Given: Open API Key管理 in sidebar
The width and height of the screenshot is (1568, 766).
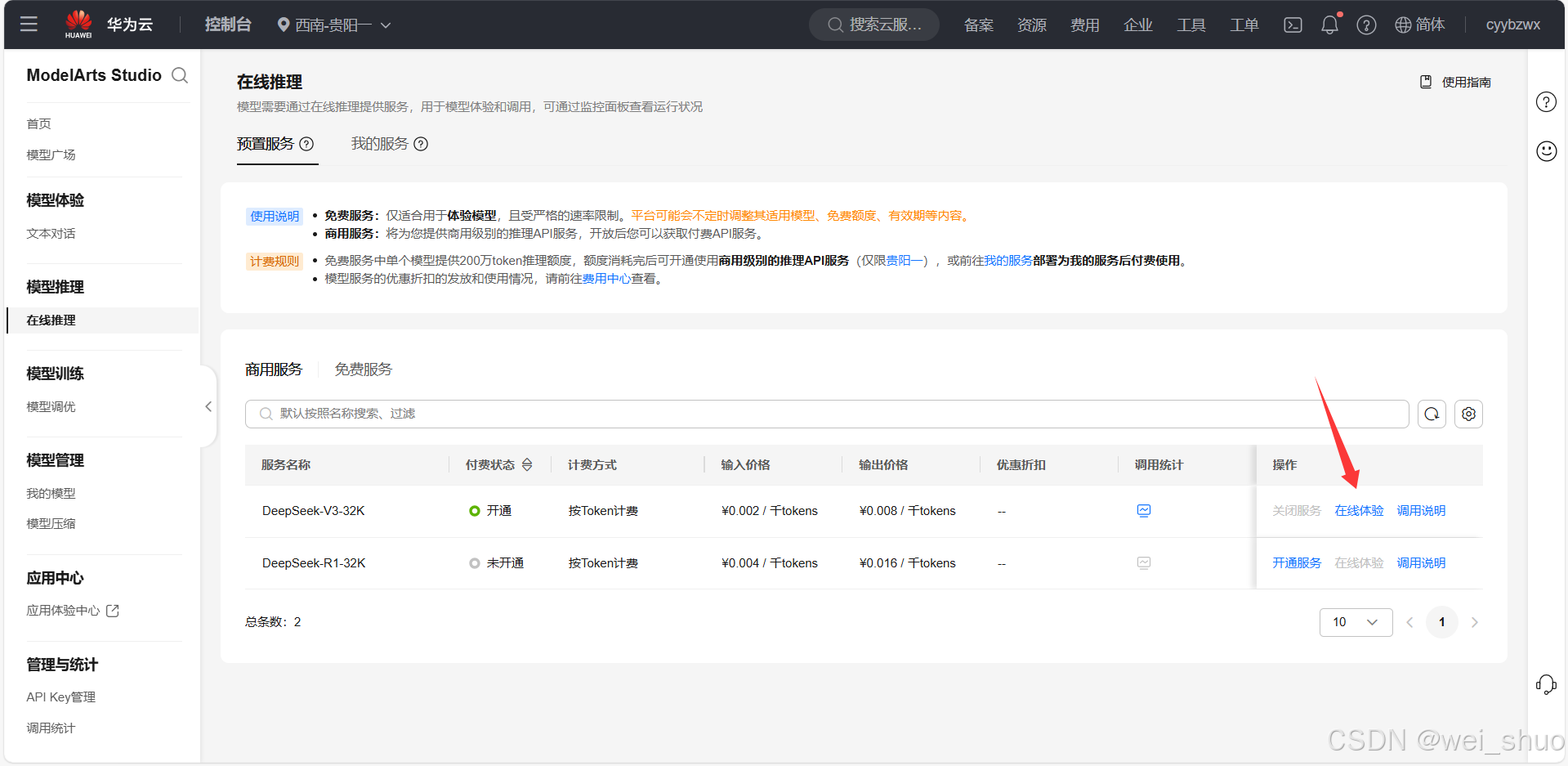Looking at the screenshot, I should point(60,697).
